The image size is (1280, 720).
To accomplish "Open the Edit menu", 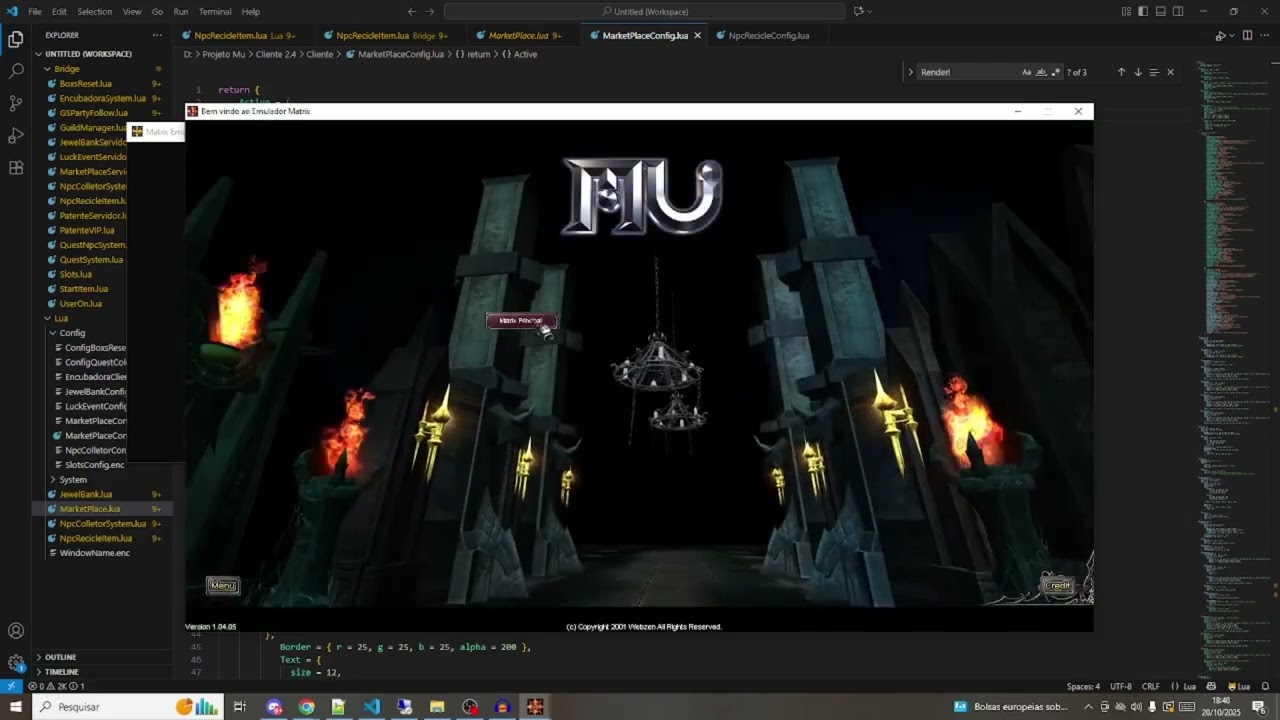I will (59, 12).
